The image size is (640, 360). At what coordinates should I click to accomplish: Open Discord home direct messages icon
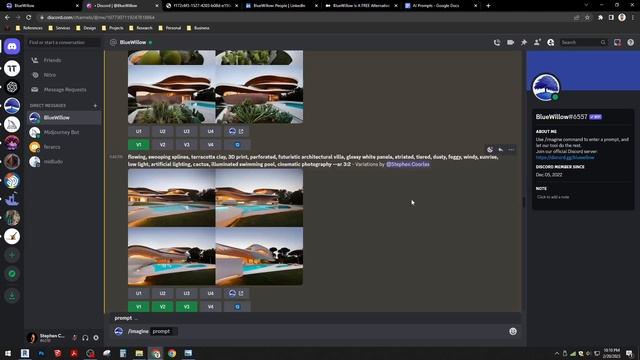(12, 47)
